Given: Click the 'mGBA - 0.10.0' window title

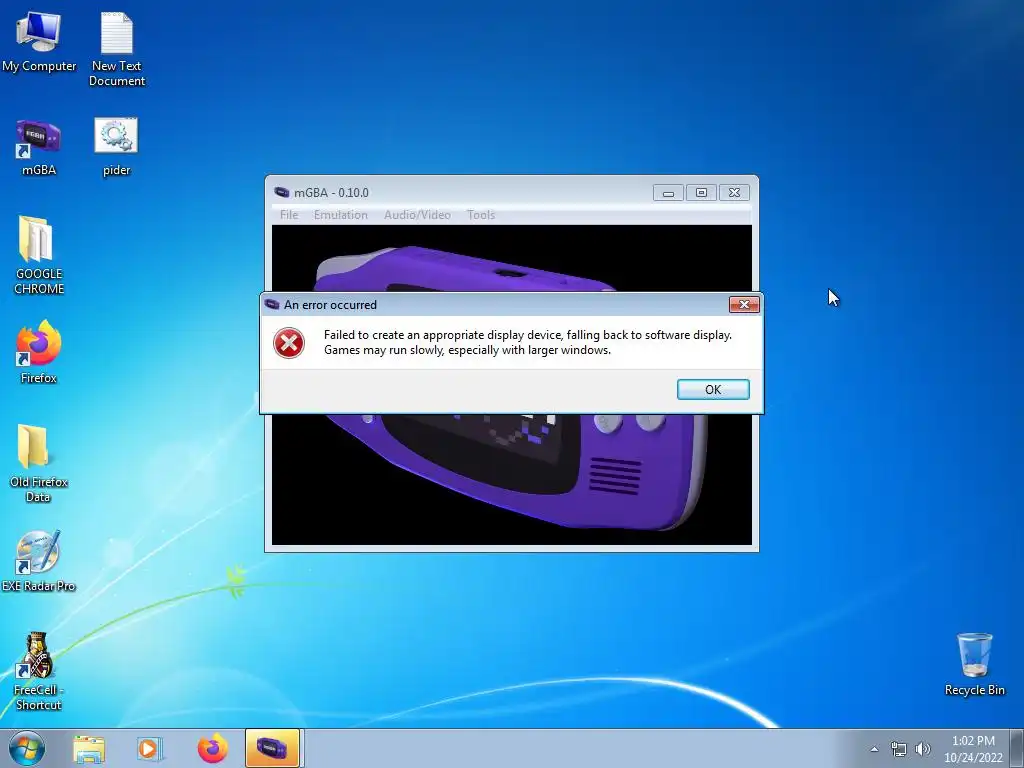Looking at the screenshot, I should click(x=331, y=193).
